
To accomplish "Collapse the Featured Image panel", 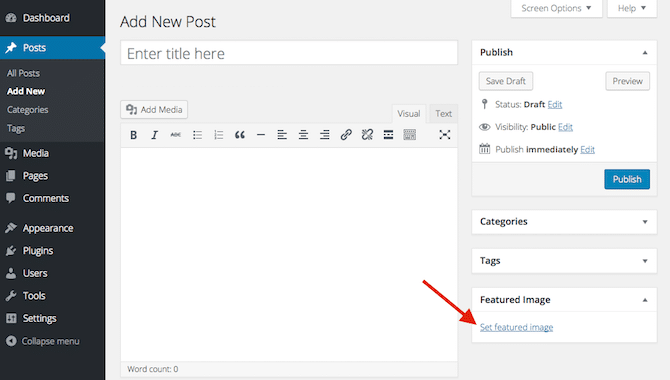I will pos(645,300).
